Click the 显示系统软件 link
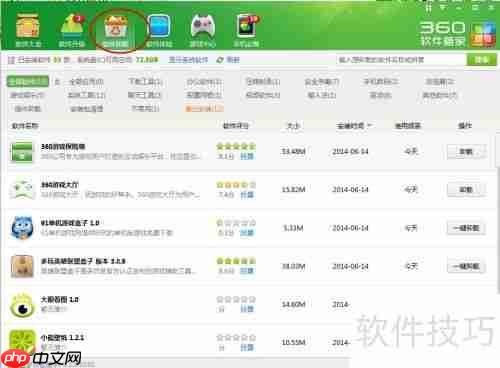 click(188, 60)
